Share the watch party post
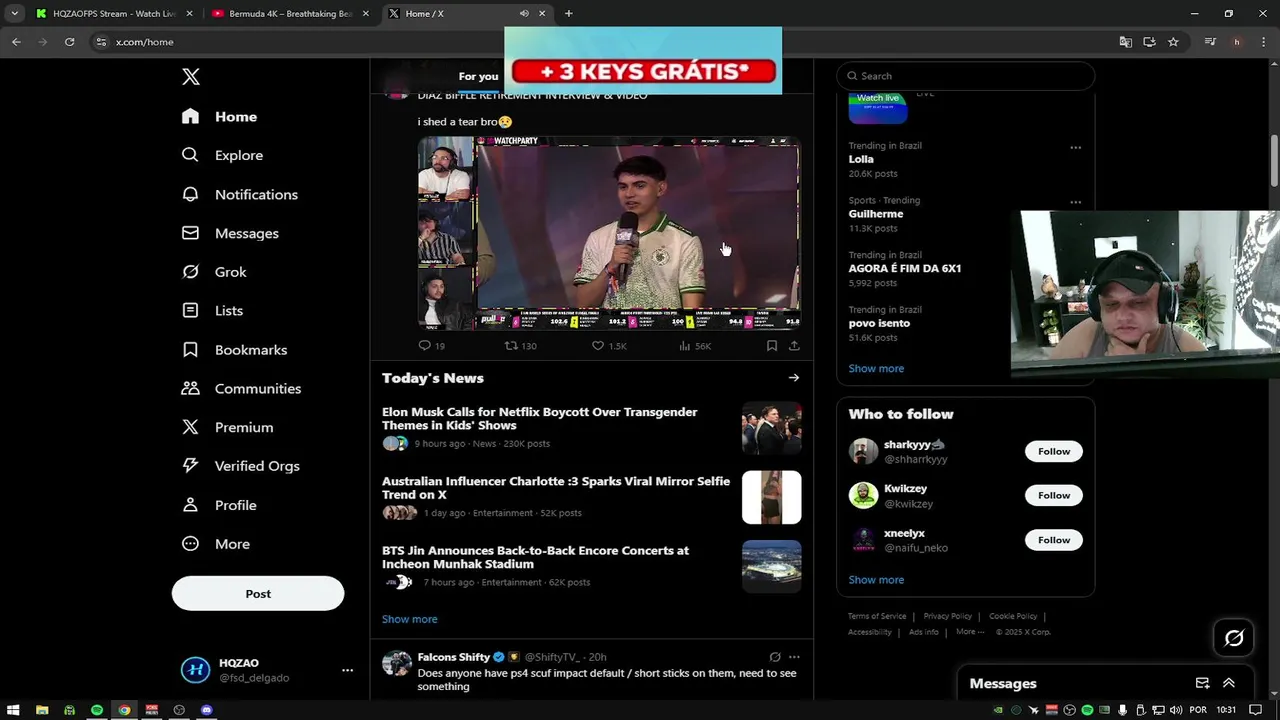 (794, 346)
